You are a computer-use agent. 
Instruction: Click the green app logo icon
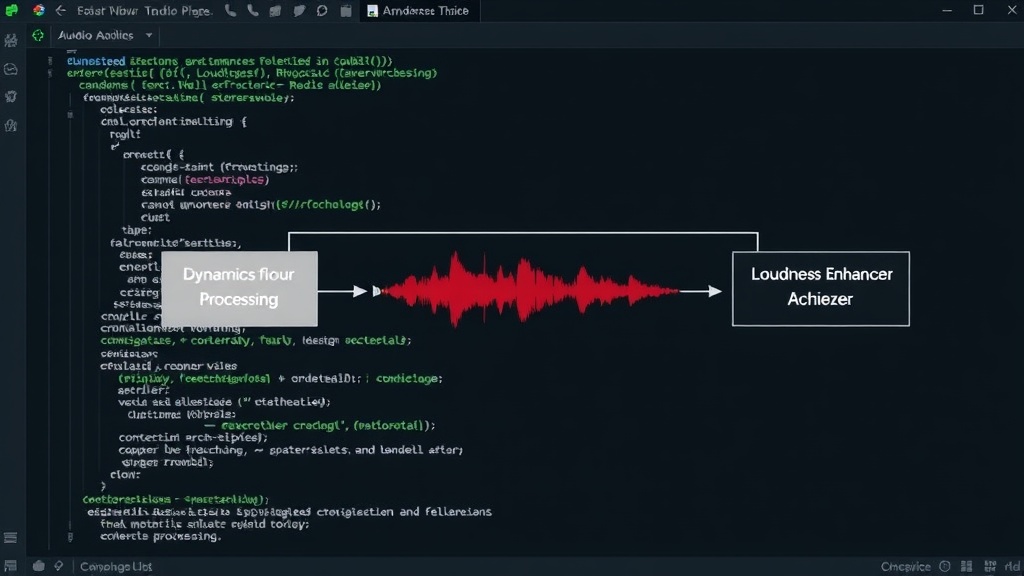click(11, 10)
